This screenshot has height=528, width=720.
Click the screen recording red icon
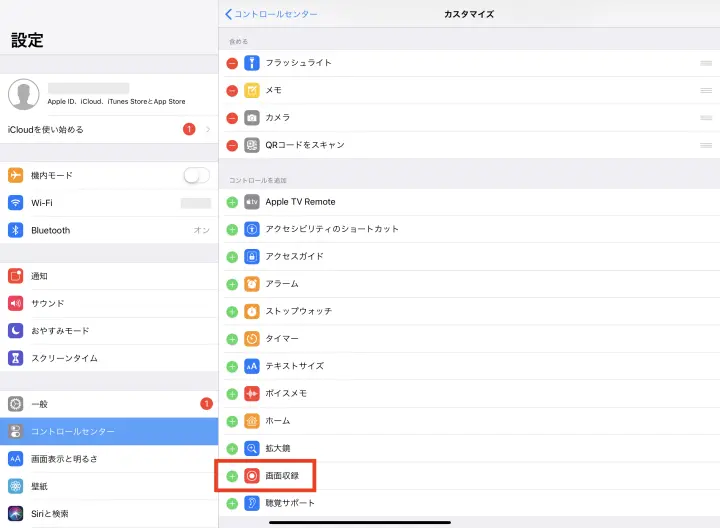(x=252, y=476)
